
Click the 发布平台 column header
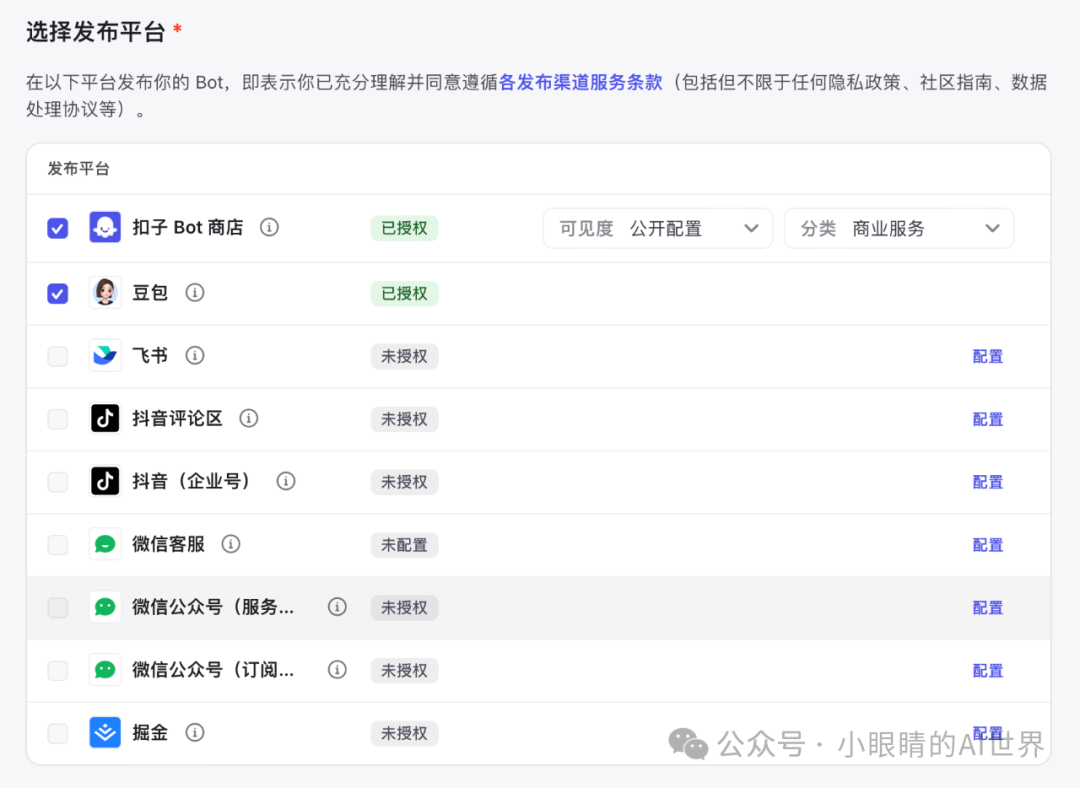point(79,169)
